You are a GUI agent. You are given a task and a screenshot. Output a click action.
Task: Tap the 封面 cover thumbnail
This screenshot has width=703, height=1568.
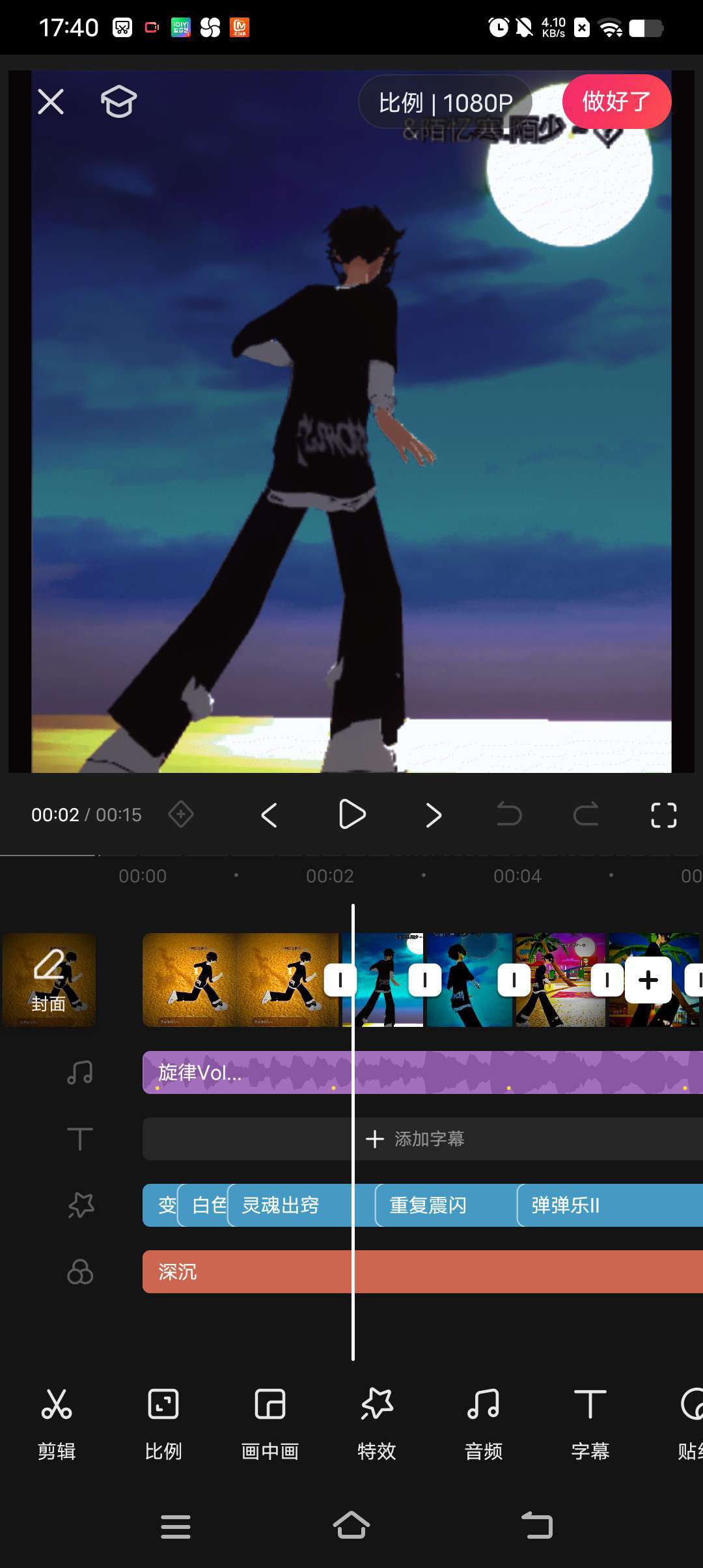[49, 980]
